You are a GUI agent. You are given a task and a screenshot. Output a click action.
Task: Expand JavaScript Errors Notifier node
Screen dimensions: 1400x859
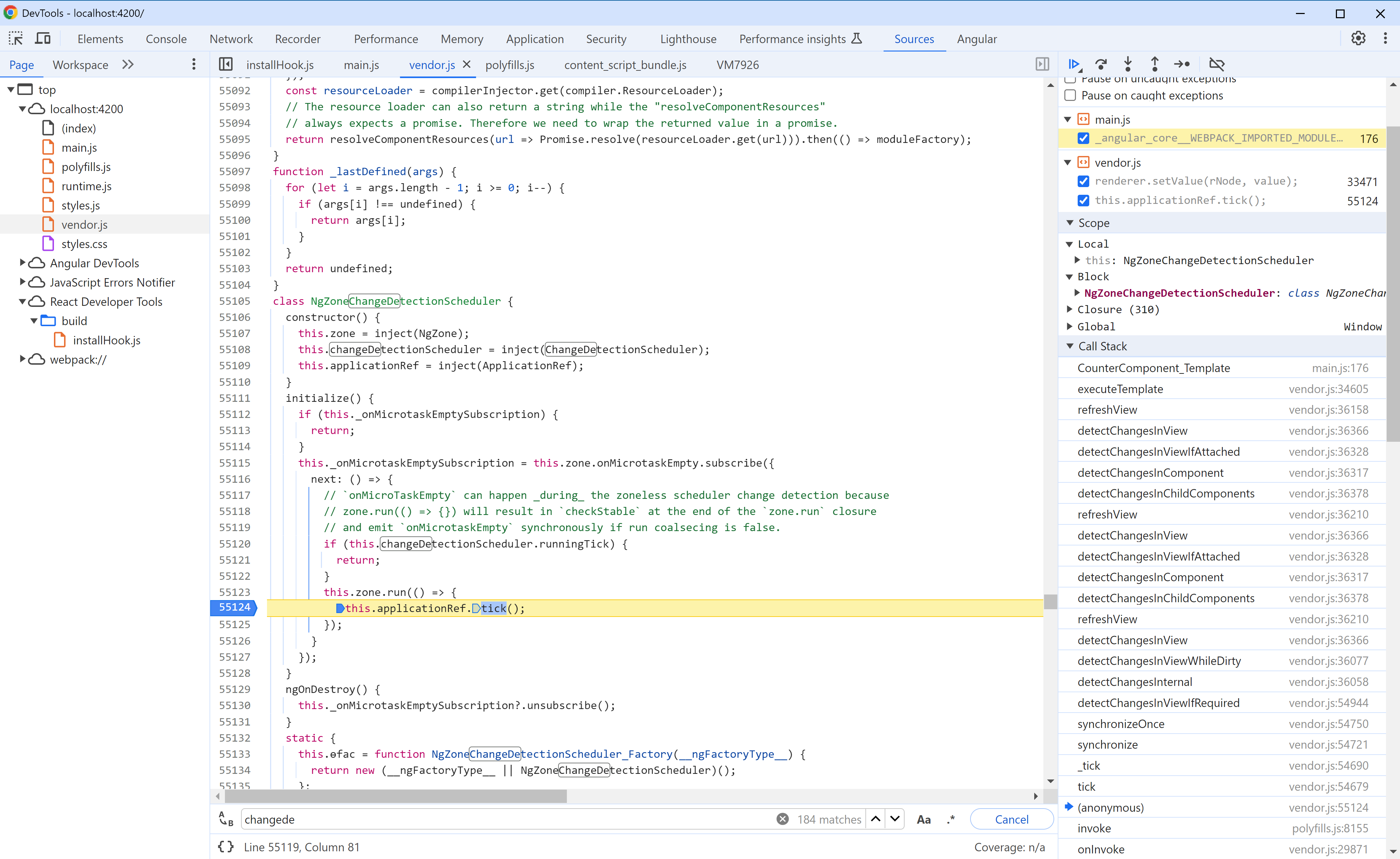tap(23, 282)
